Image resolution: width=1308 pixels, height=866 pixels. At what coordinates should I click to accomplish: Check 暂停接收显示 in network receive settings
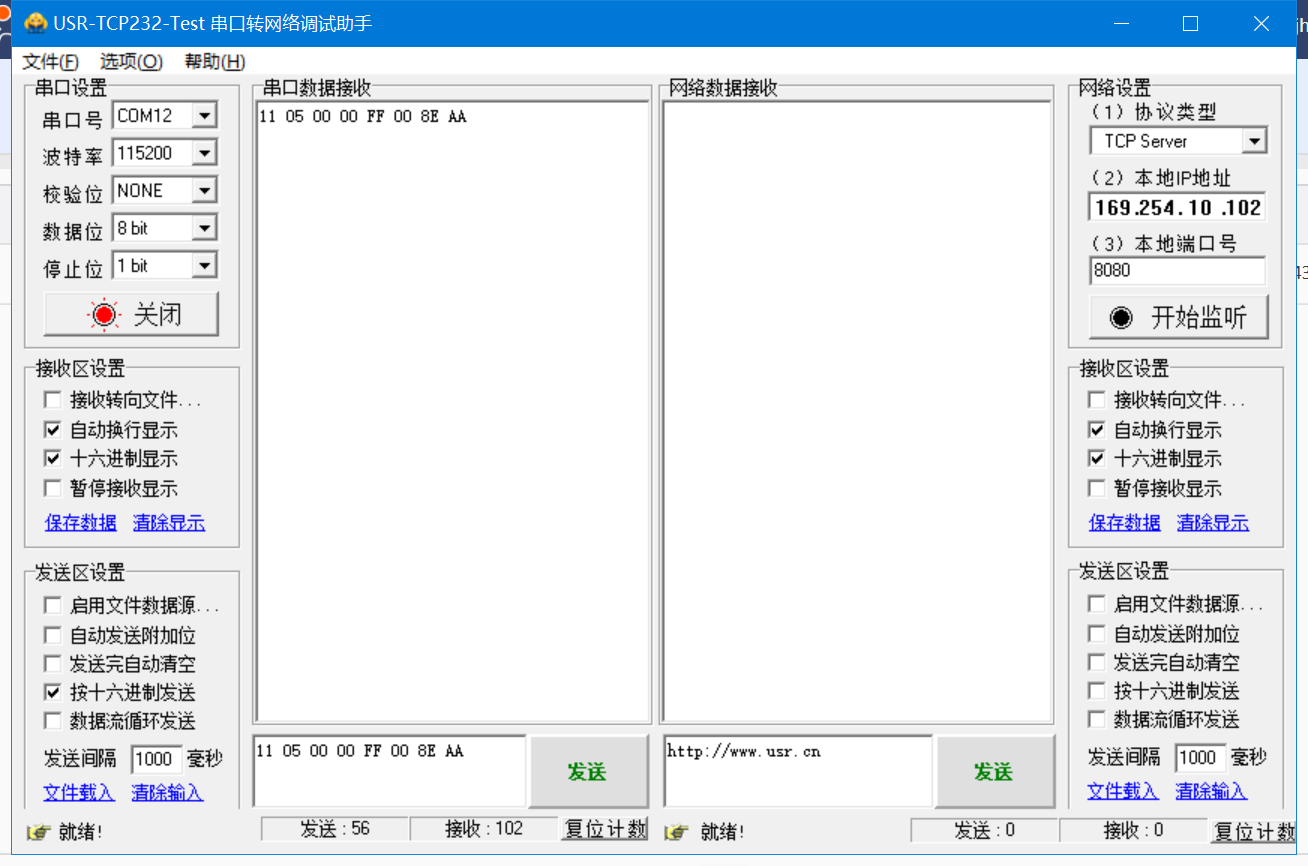click(1097, 489)
